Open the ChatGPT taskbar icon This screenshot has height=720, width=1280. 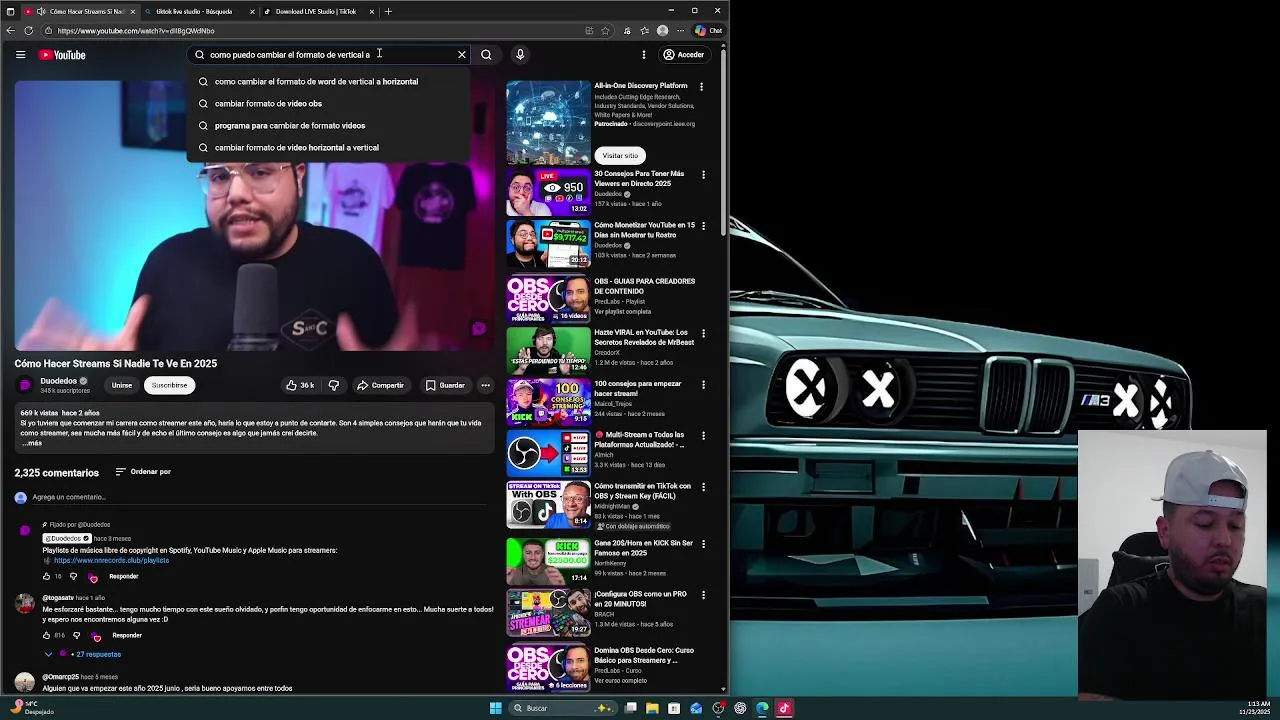pyautogui.click(x=740, y=708)
